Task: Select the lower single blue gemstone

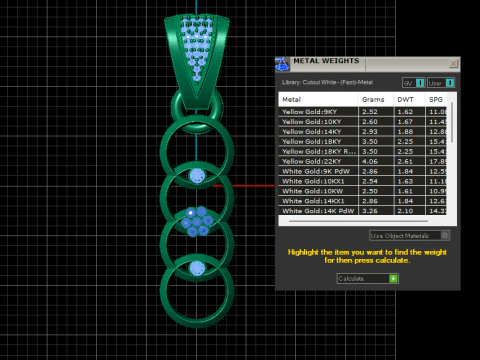Action: [x=197, y=268]
